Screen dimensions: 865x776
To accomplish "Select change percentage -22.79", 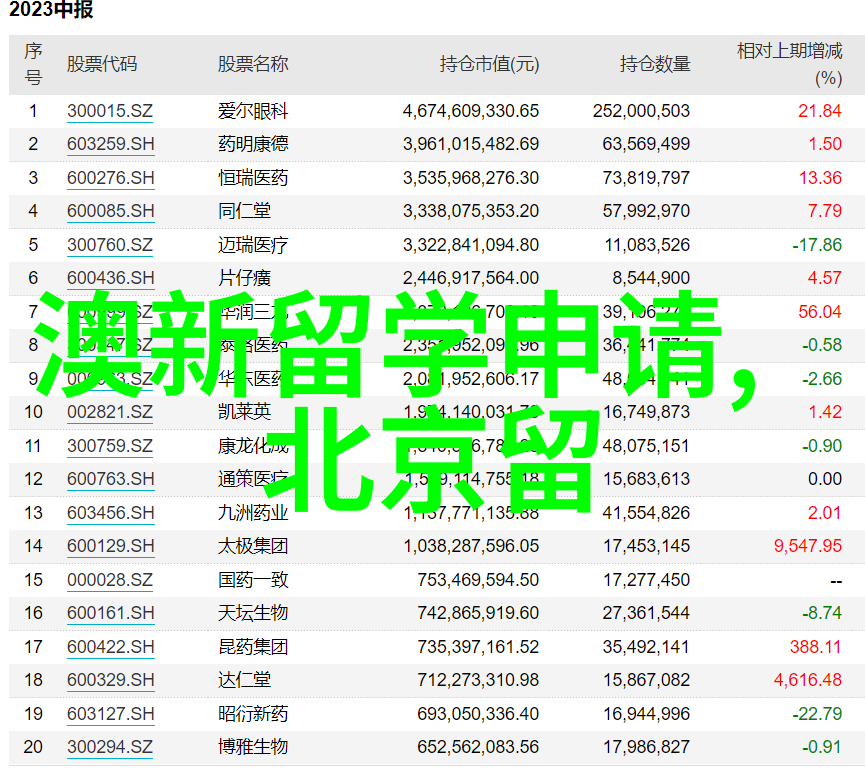I will coord(817,714).
